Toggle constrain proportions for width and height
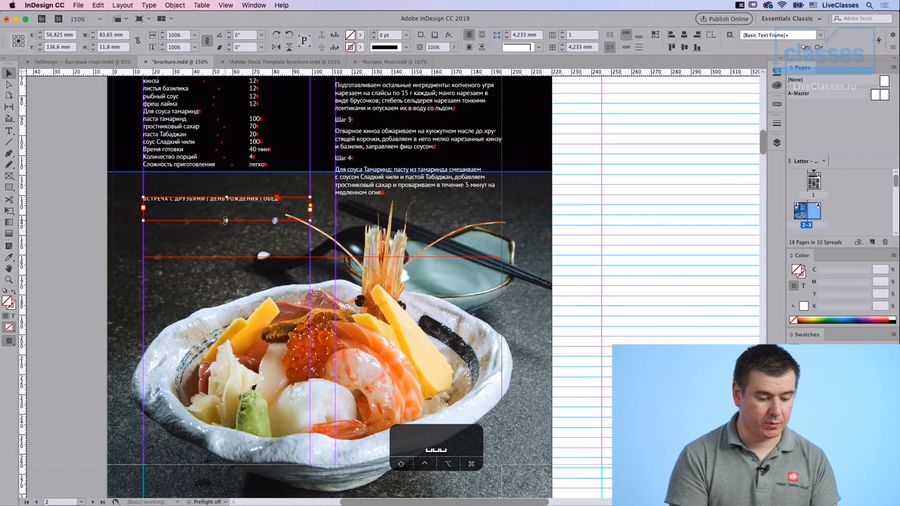This screenshot has width=900, height=506. (x=138, y=41)
